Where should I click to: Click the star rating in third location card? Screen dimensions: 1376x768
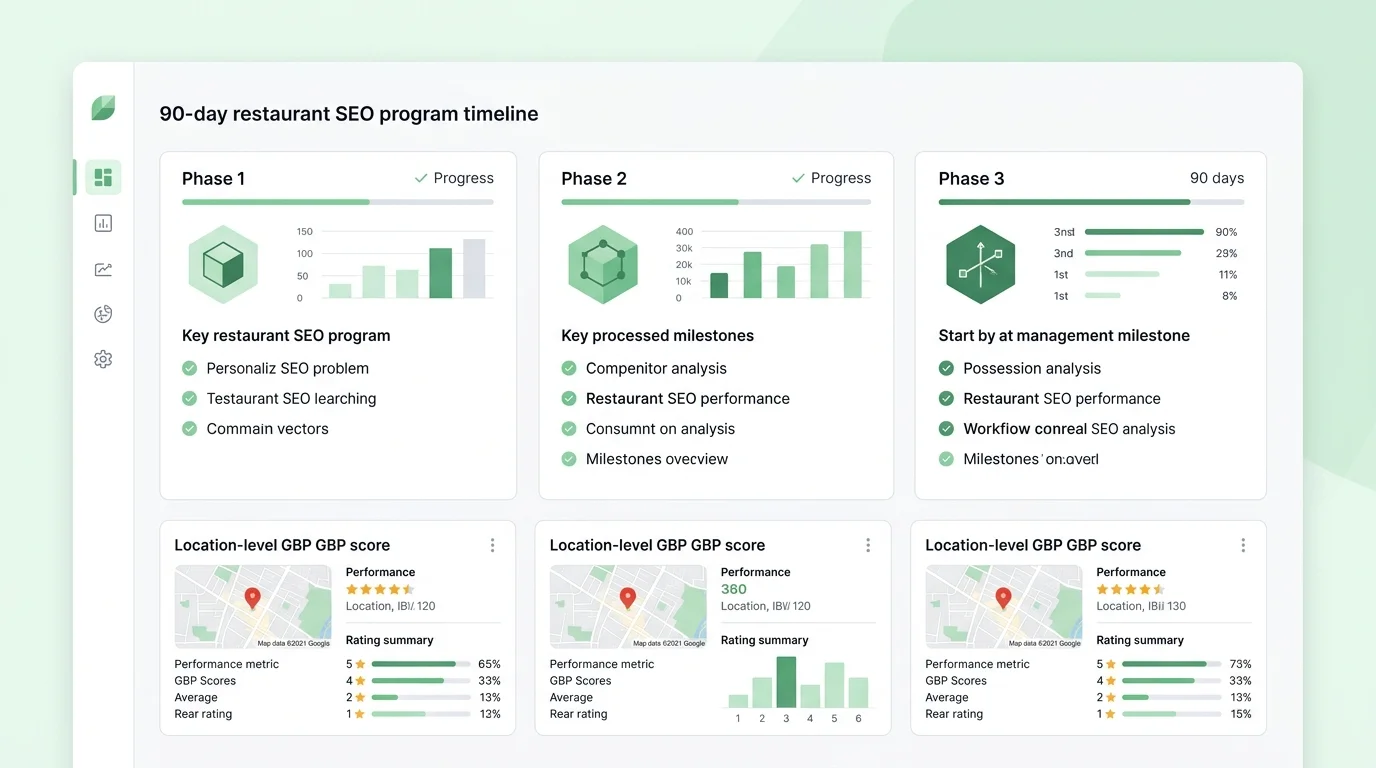(1131, 589)
